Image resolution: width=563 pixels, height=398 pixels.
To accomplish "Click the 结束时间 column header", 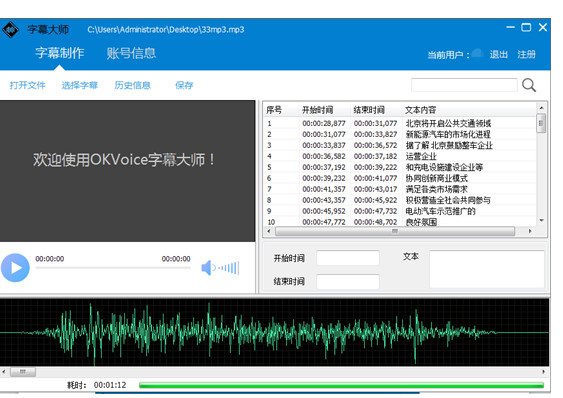I will point(376,110).
